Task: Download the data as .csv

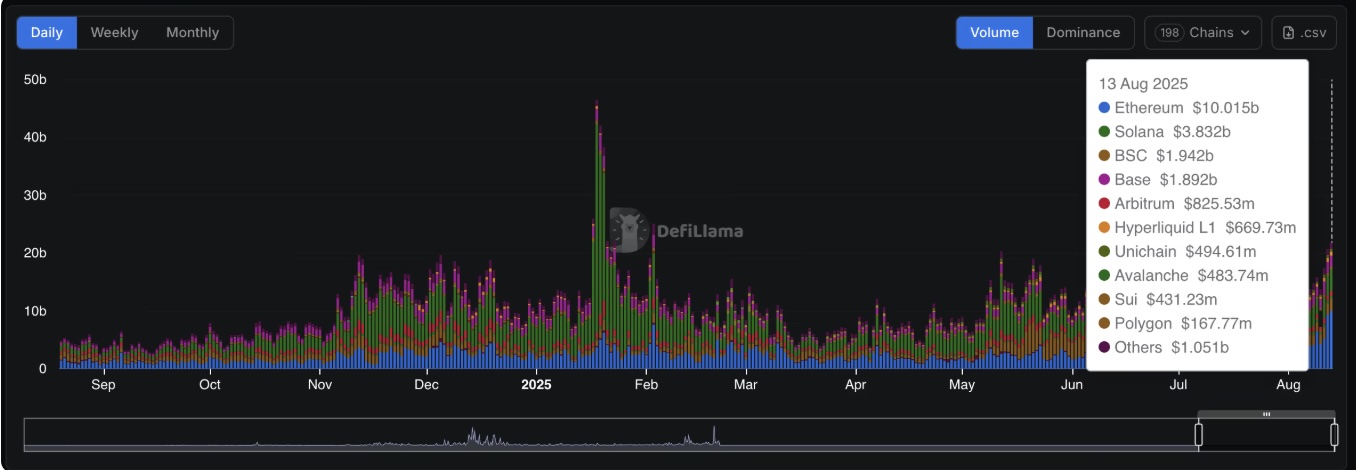Action: (x=1304, y=32)
